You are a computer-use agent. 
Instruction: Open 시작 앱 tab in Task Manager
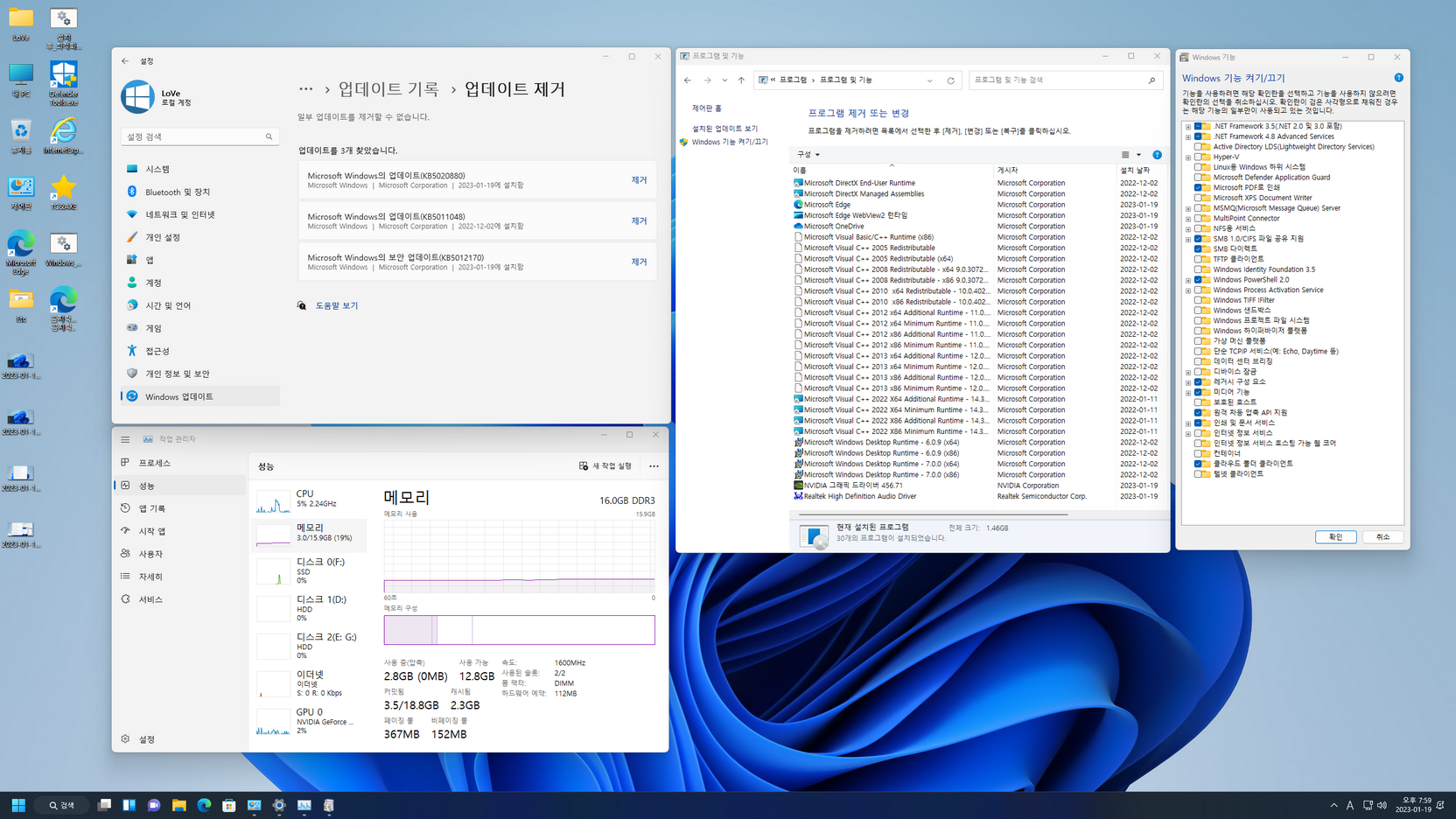180,531
